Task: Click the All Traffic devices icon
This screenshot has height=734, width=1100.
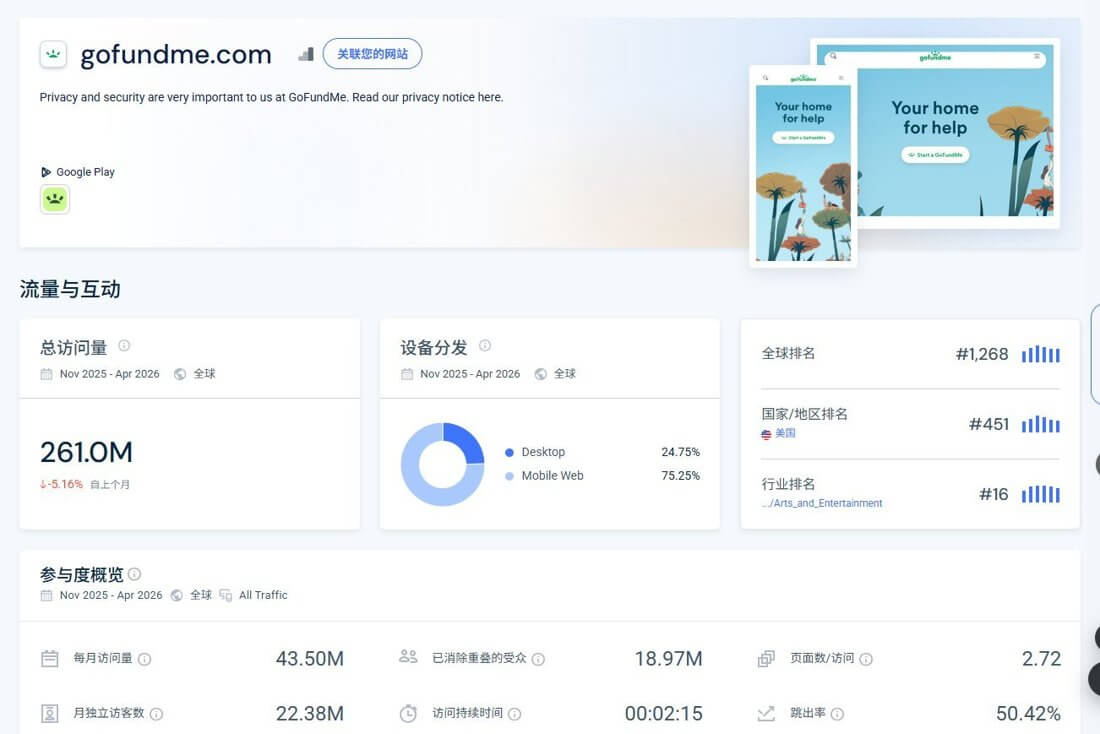Action: (x=225, y=595)
